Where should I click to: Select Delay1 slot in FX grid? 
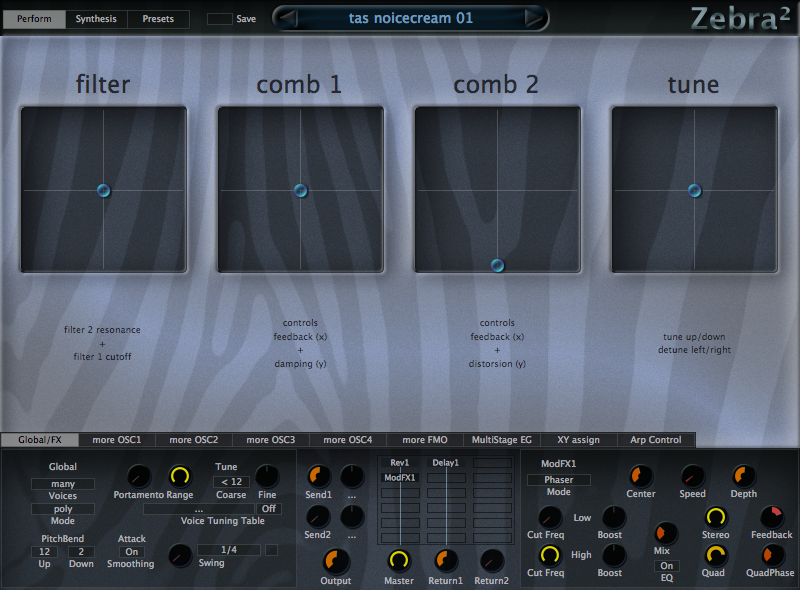click(x=446, y=463)
